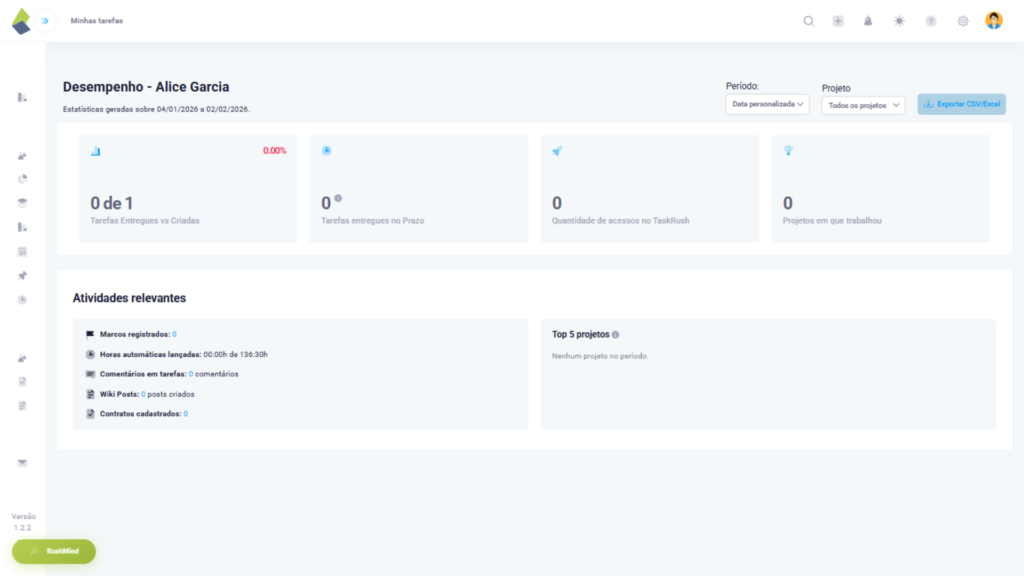Viewport: 1024px width, 576px height.
Task: Open settings gear in header
Action: 963,21
